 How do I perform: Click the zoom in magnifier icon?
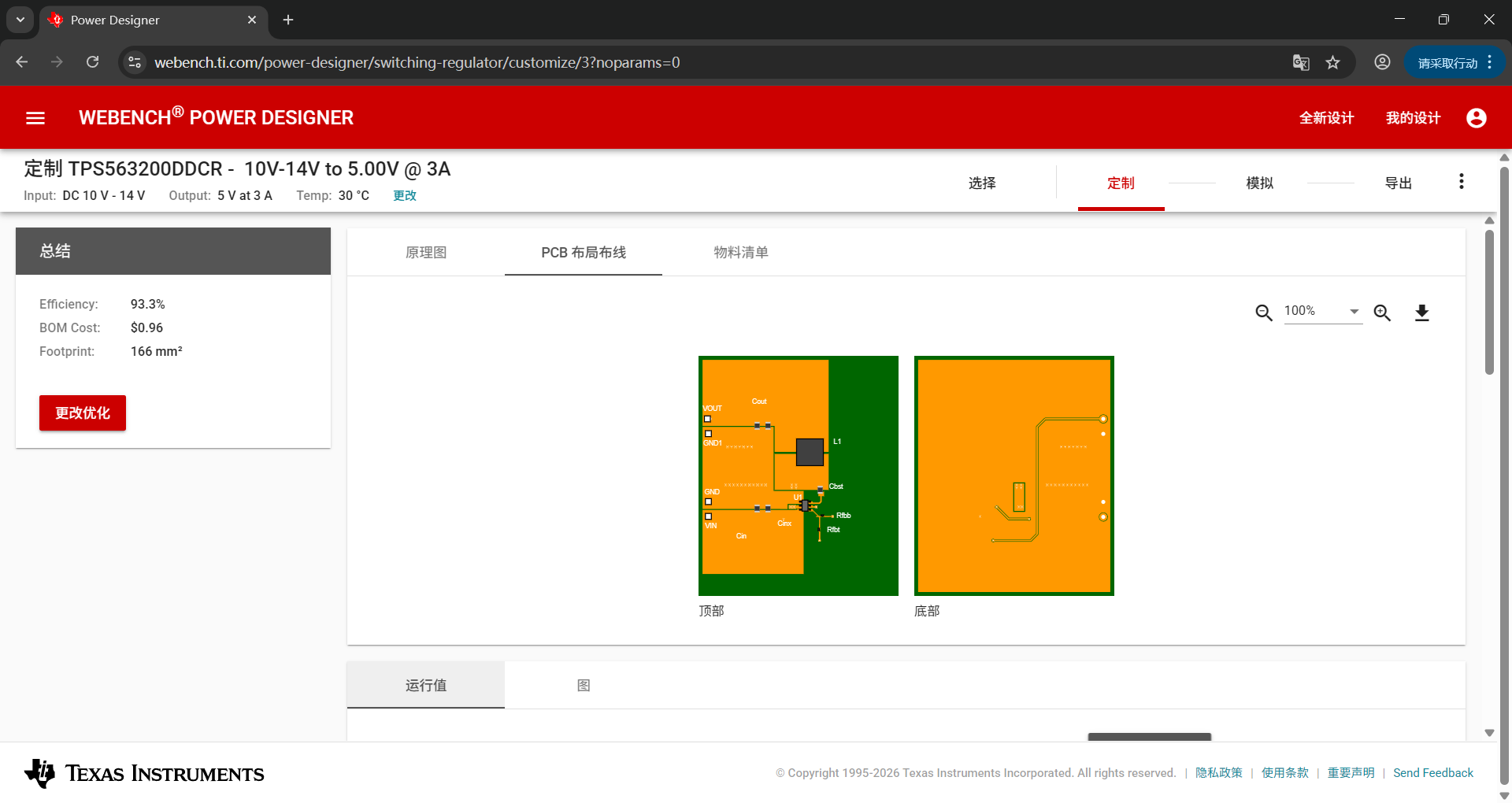point(1382,313)
